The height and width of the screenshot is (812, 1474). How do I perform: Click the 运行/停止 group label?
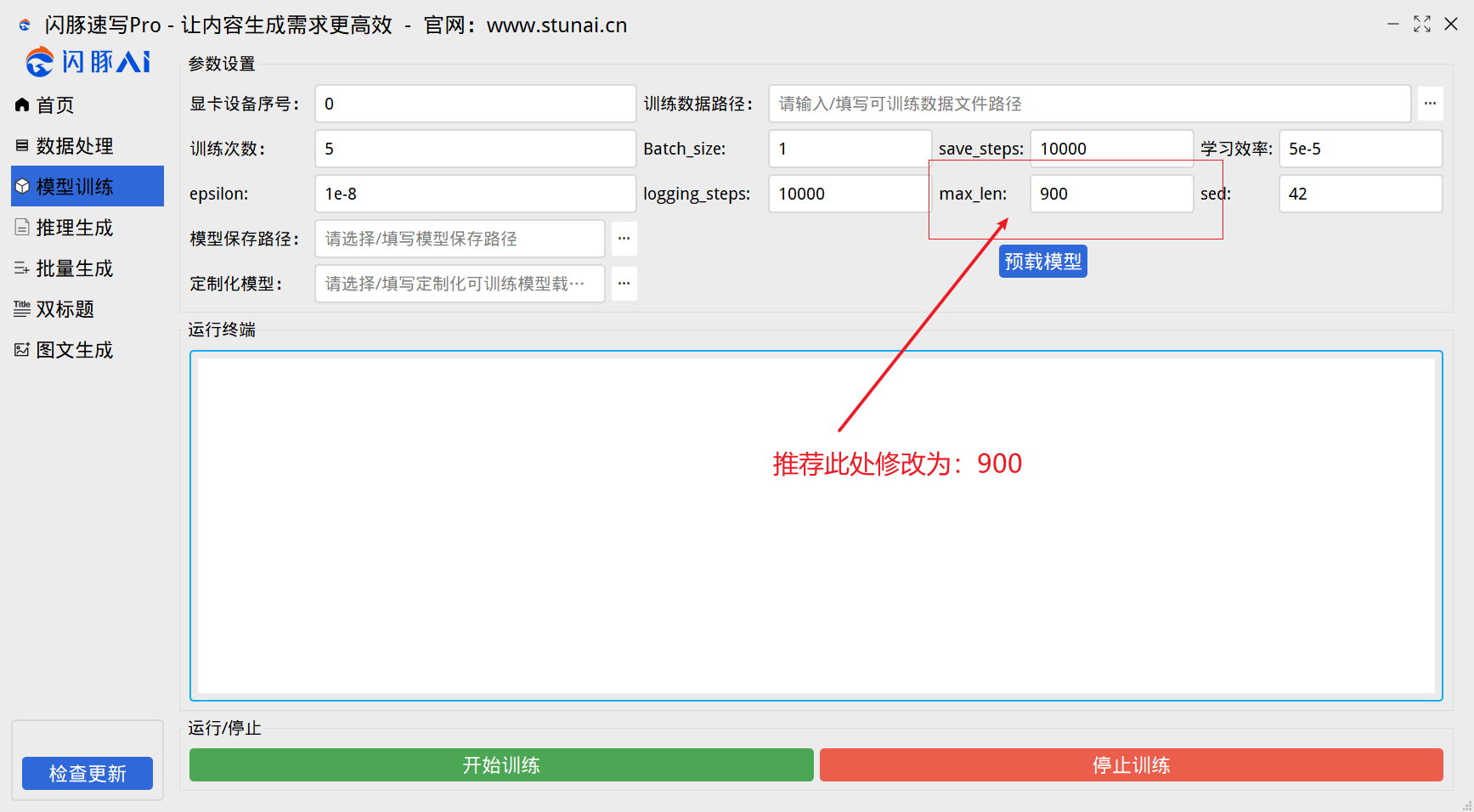[x=225, y=728]
